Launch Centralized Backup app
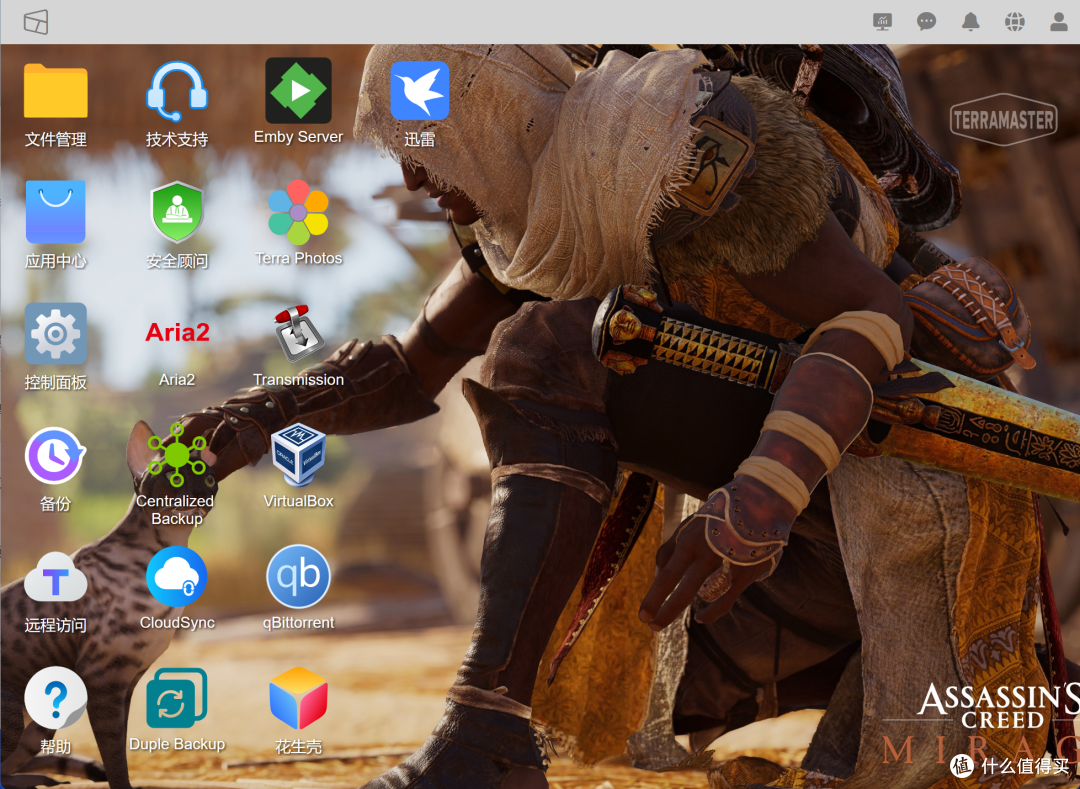 [x=177, y=455]
